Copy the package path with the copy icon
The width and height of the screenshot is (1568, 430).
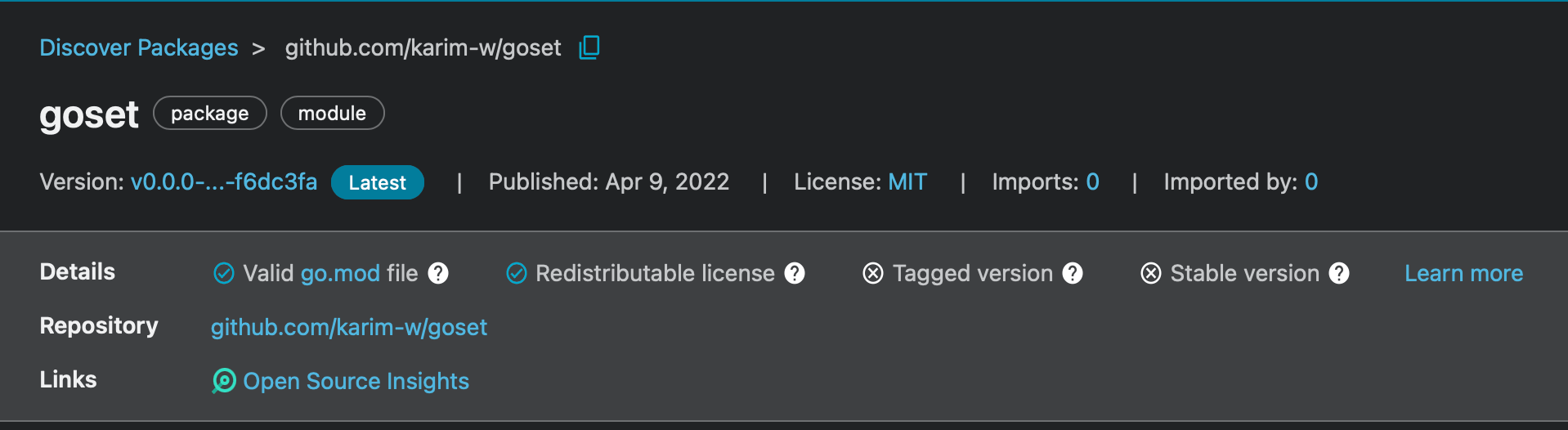click(589, 47)
